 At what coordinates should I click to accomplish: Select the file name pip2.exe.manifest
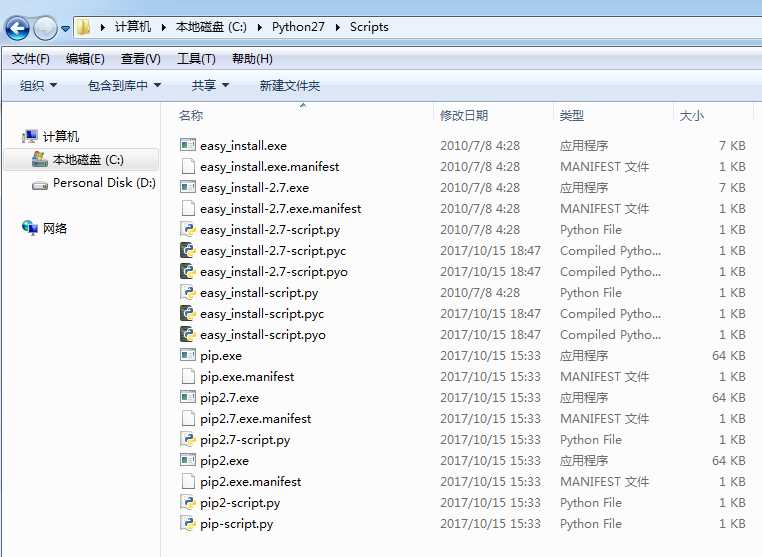(x=250, y=482)
